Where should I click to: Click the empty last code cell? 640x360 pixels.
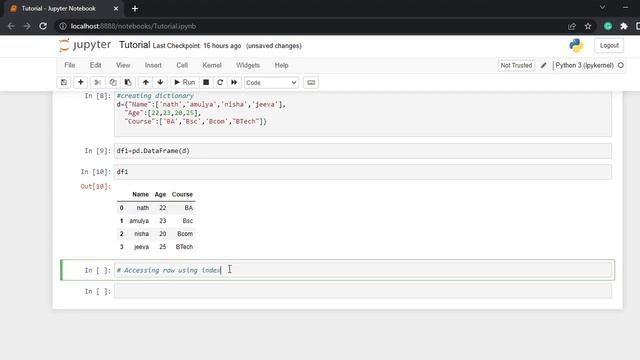[x=363, y=291]
